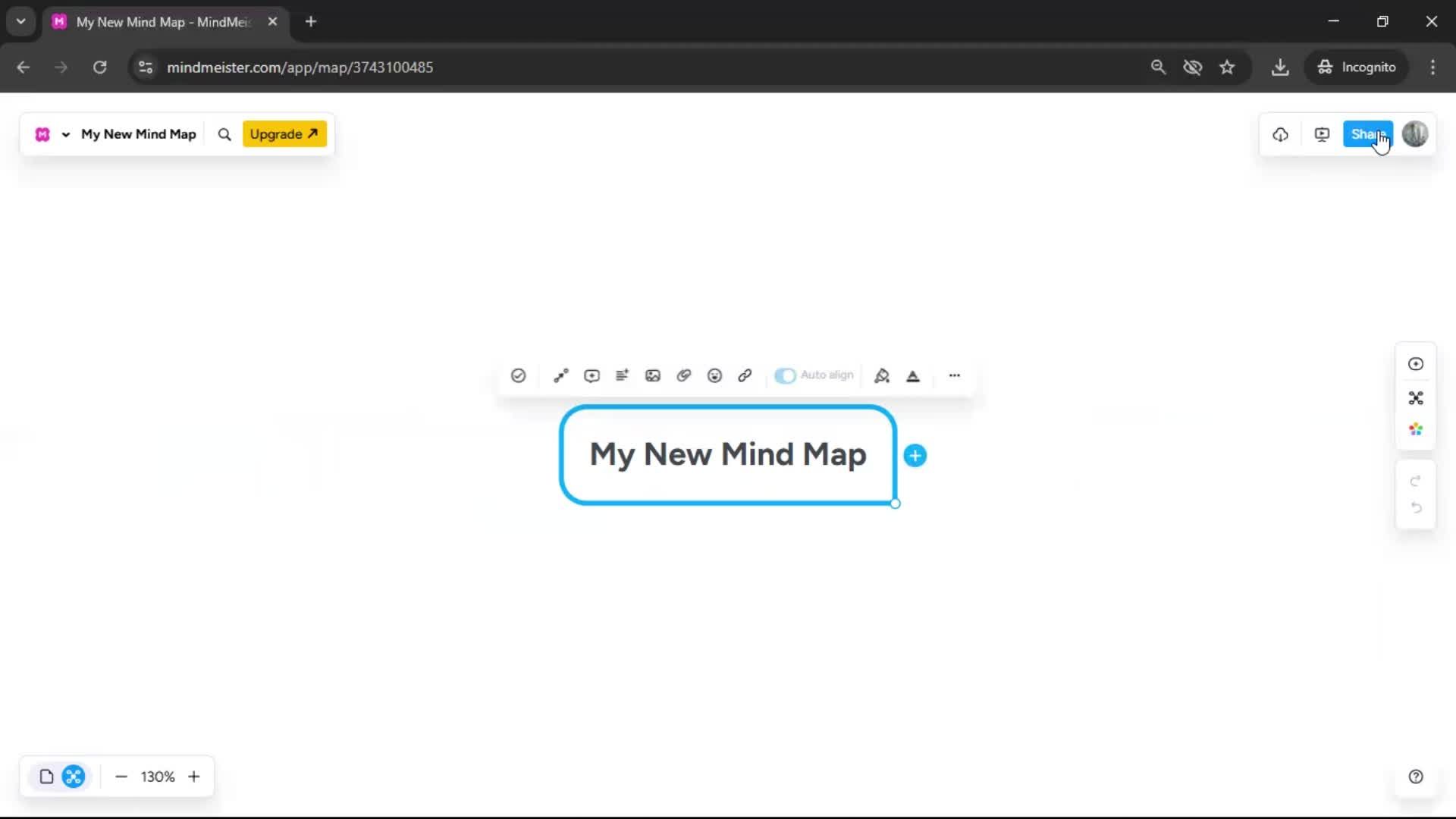Open the cloud export icon
Screen dimensions: 1456x819
pos(1280,134)
